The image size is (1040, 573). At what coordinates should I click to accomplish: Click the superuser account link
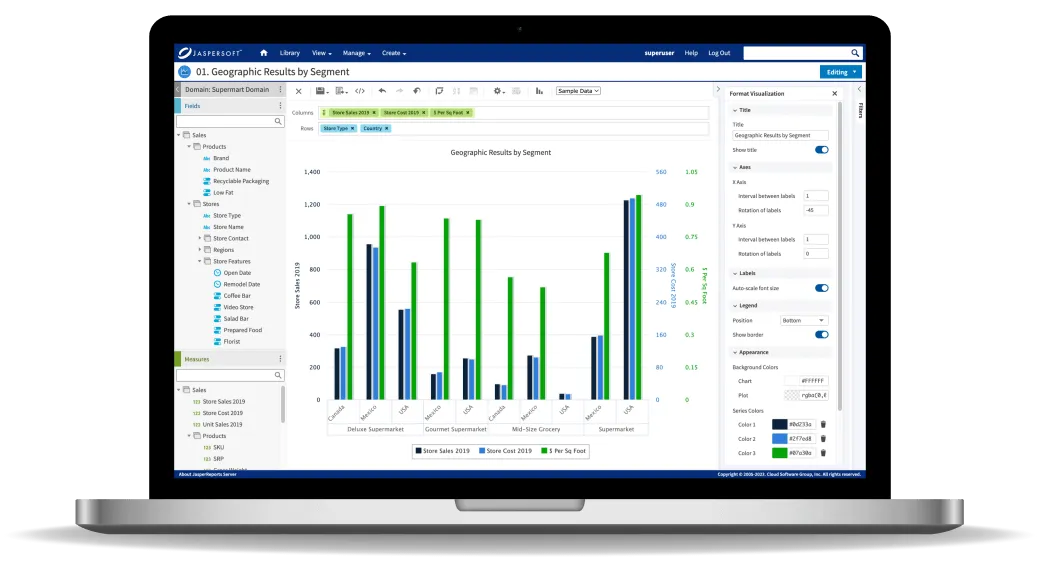pos(659,53)
